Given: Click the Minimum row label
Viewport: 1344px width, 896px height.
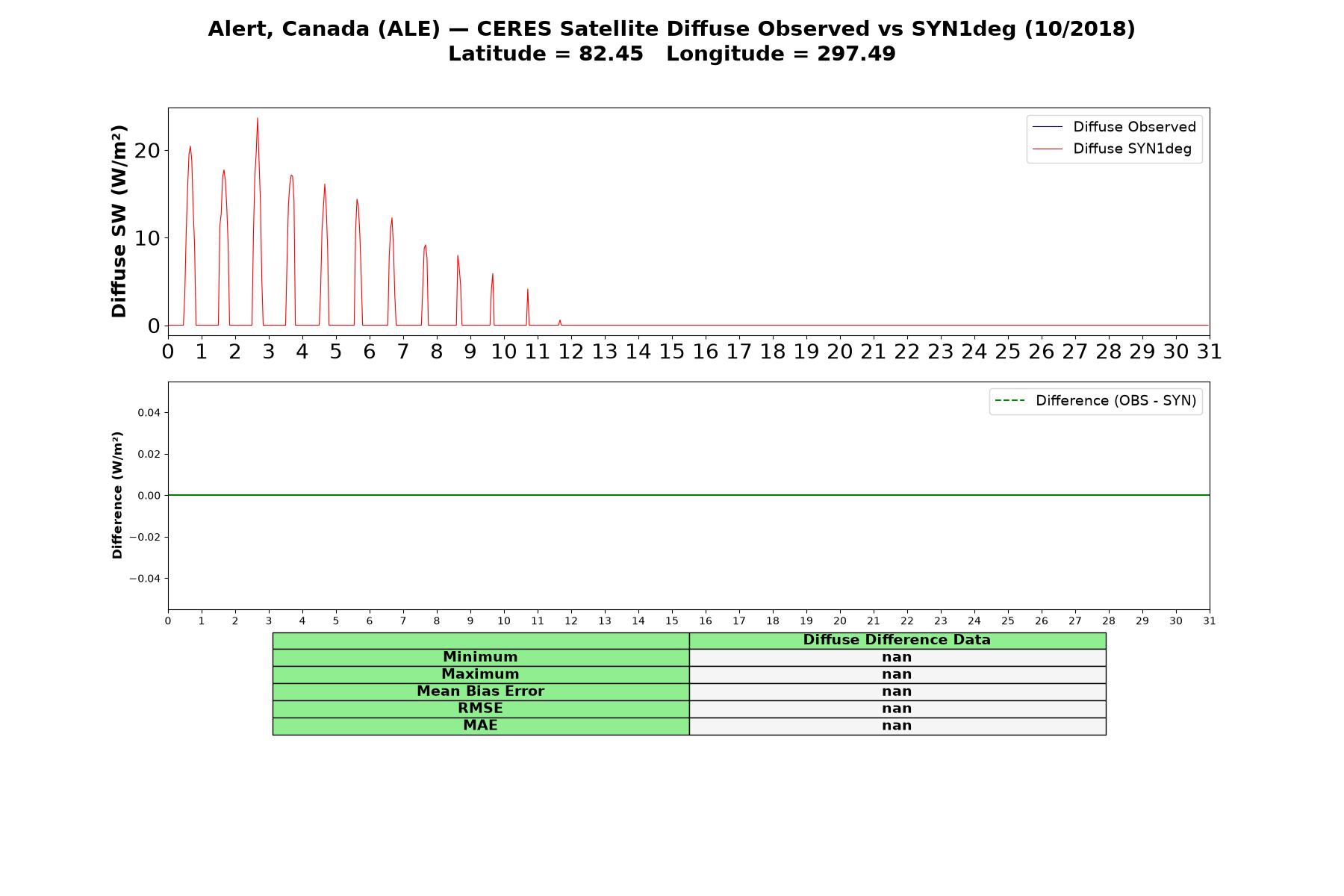Looking at the screenshot, I should pos(481,657).
